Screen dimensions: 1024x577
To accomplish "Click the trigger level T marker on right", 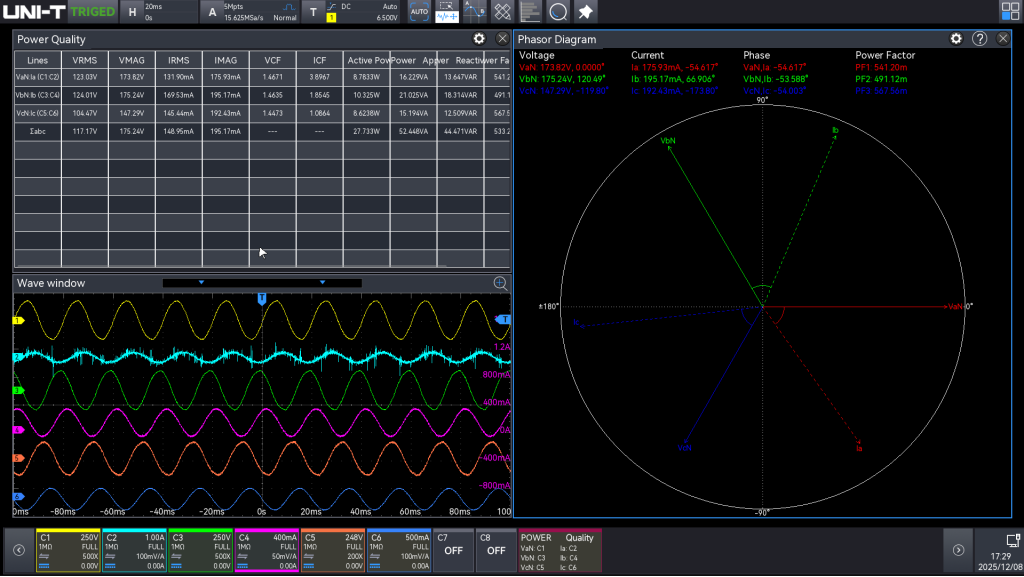I will click(504, 319).
